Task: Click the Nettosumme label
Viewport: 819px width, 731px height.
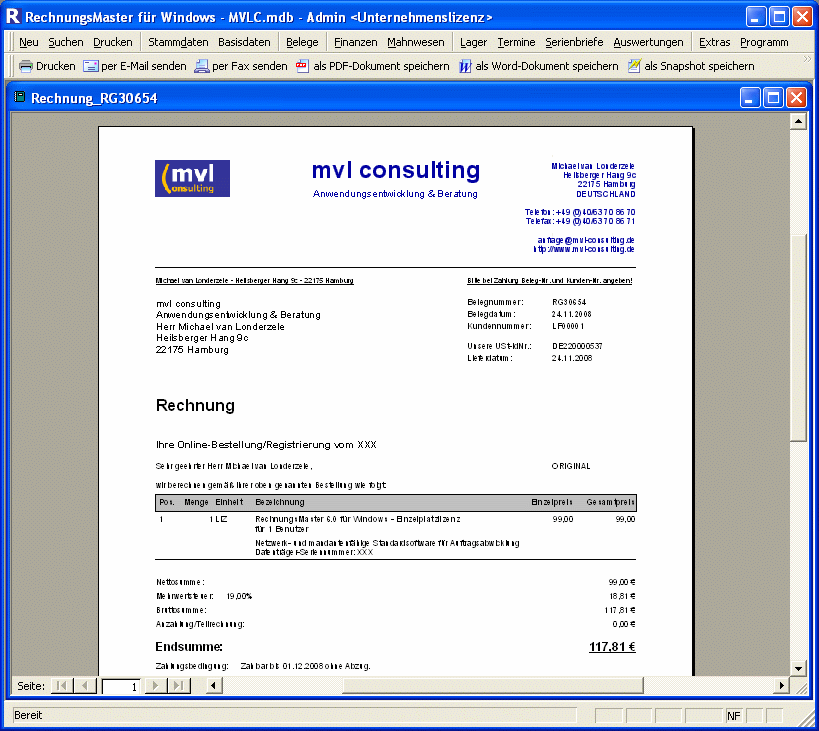Action: point(180,582)
